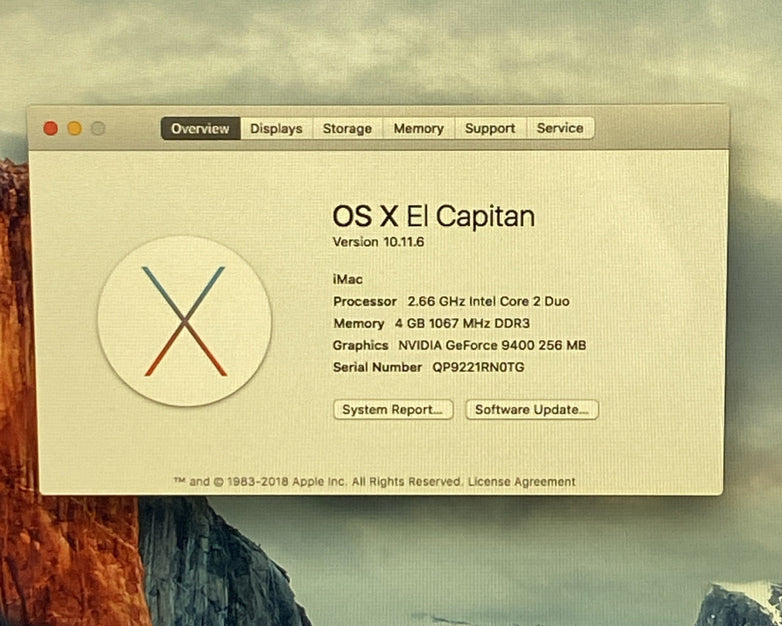Viewport: 782px width, 626px height.
Task: Go to the Memory tab
Action: coord(418,128)
